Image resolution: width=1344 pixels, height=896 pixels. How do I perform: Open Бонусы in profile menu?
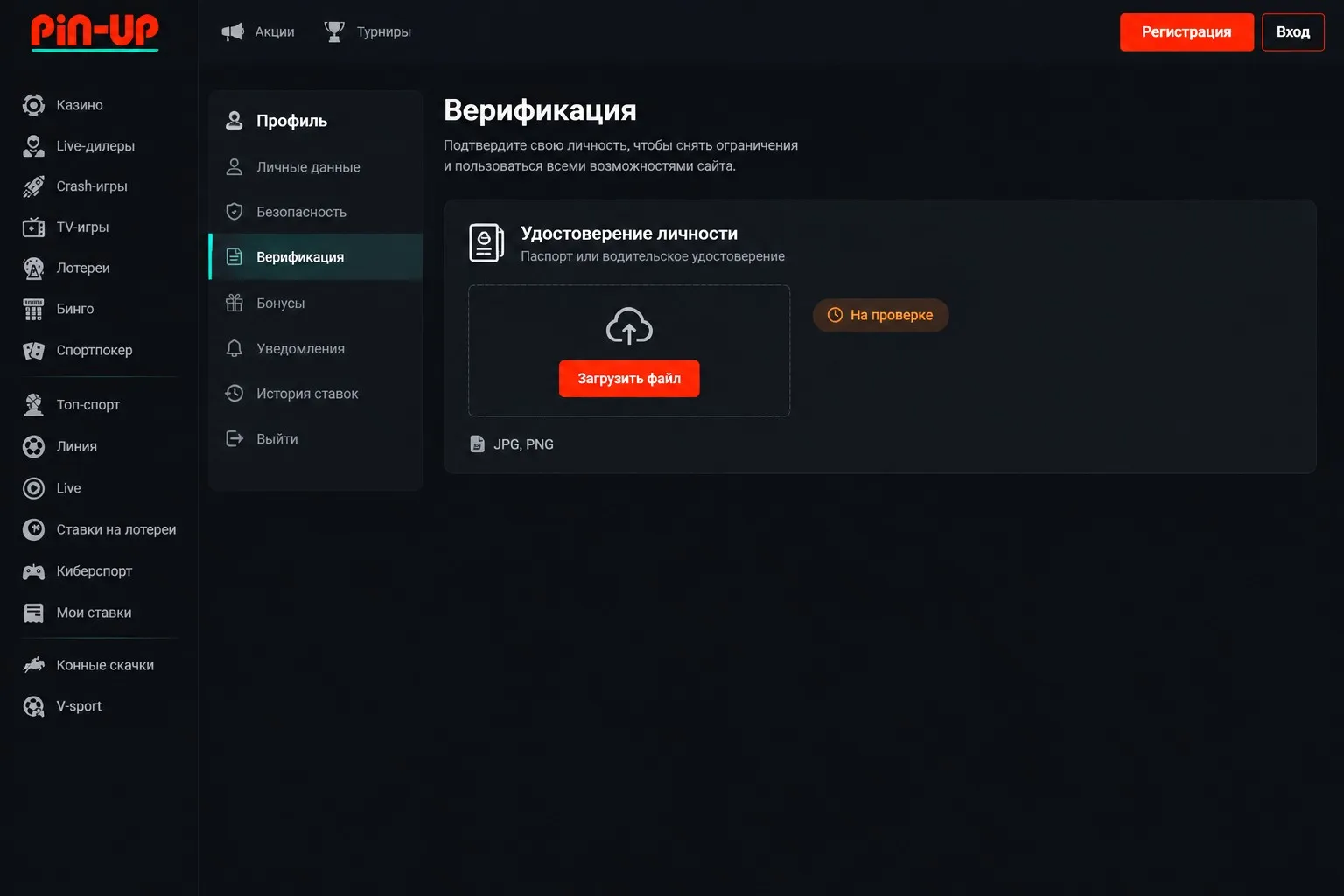tap(316, 303)
